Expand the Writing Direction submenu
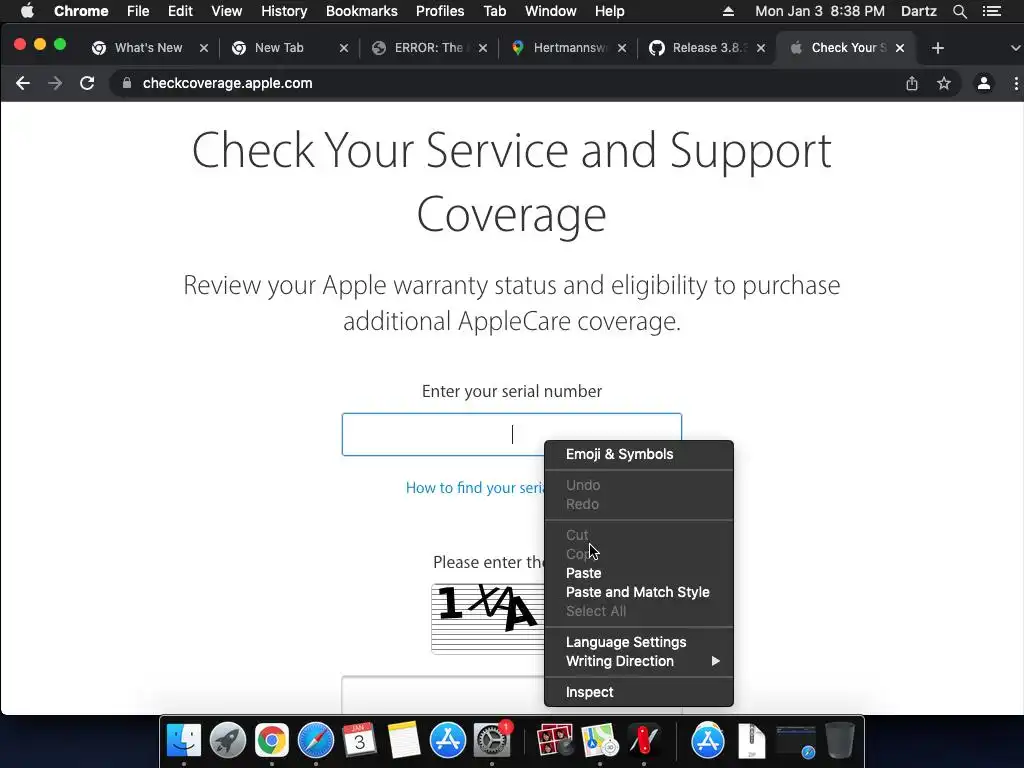This screenshot has width=1024, height=768. point(639,662)
